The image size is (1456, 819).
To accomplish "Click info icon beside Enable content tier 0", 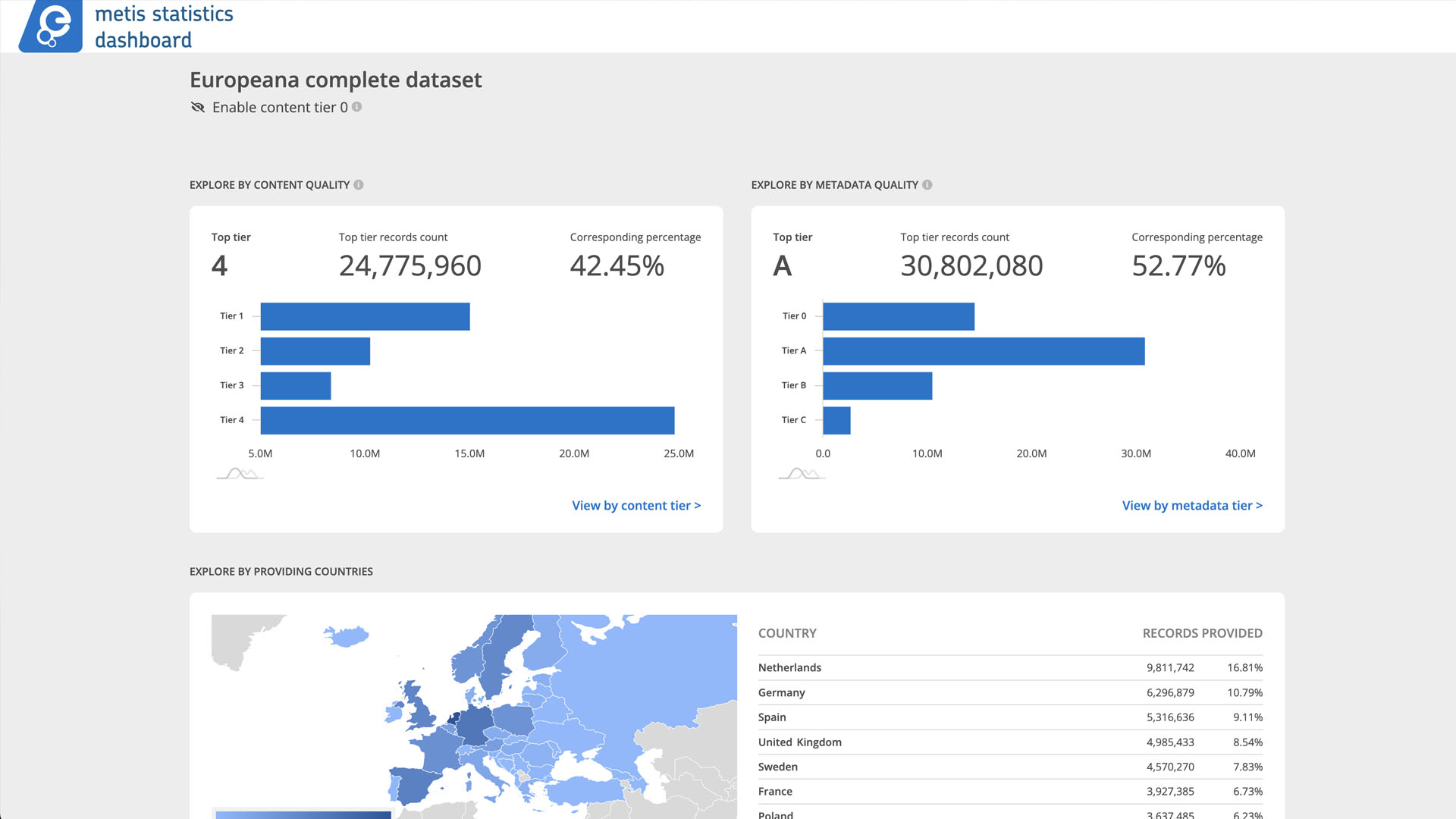I will click(356, 107).
